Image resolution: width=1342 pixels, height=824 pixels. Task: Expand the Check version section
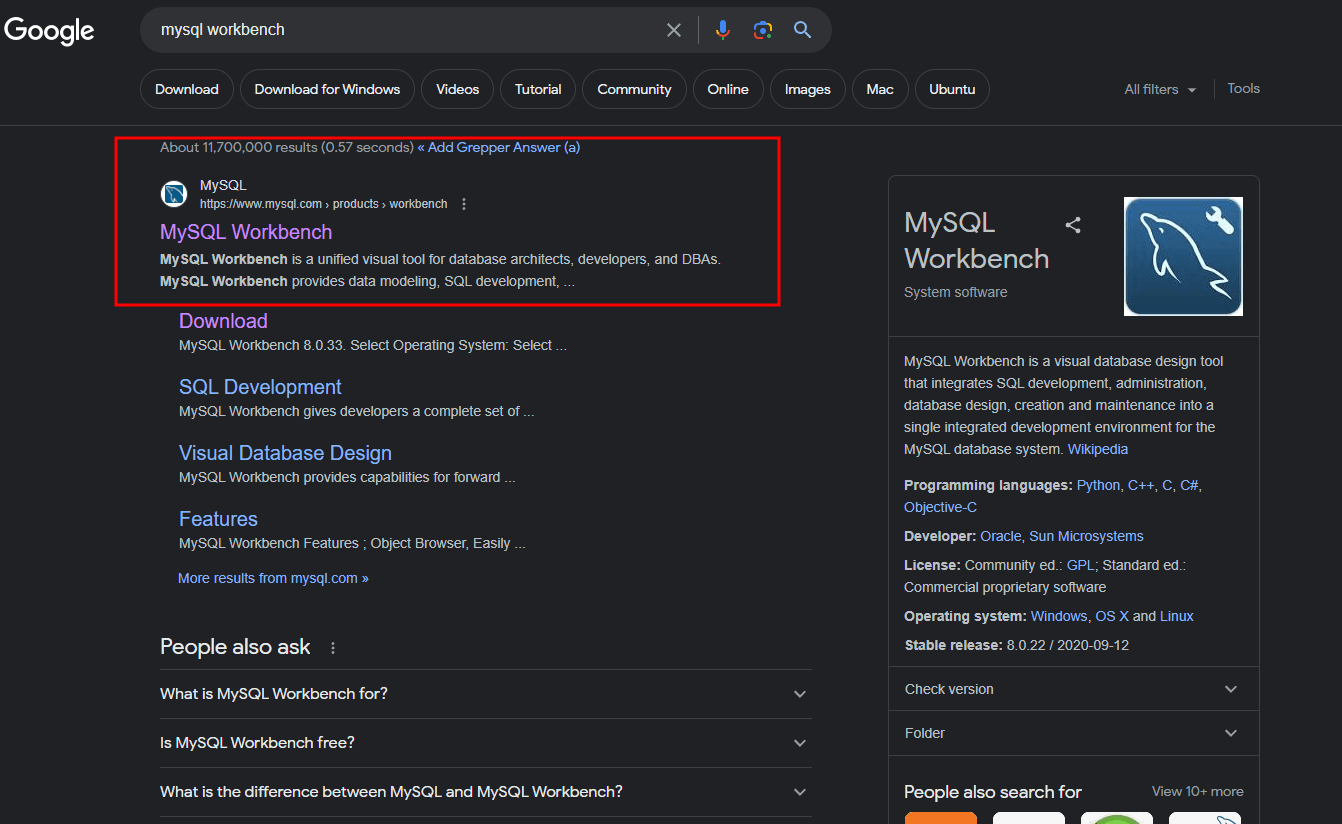point(1073,689)
